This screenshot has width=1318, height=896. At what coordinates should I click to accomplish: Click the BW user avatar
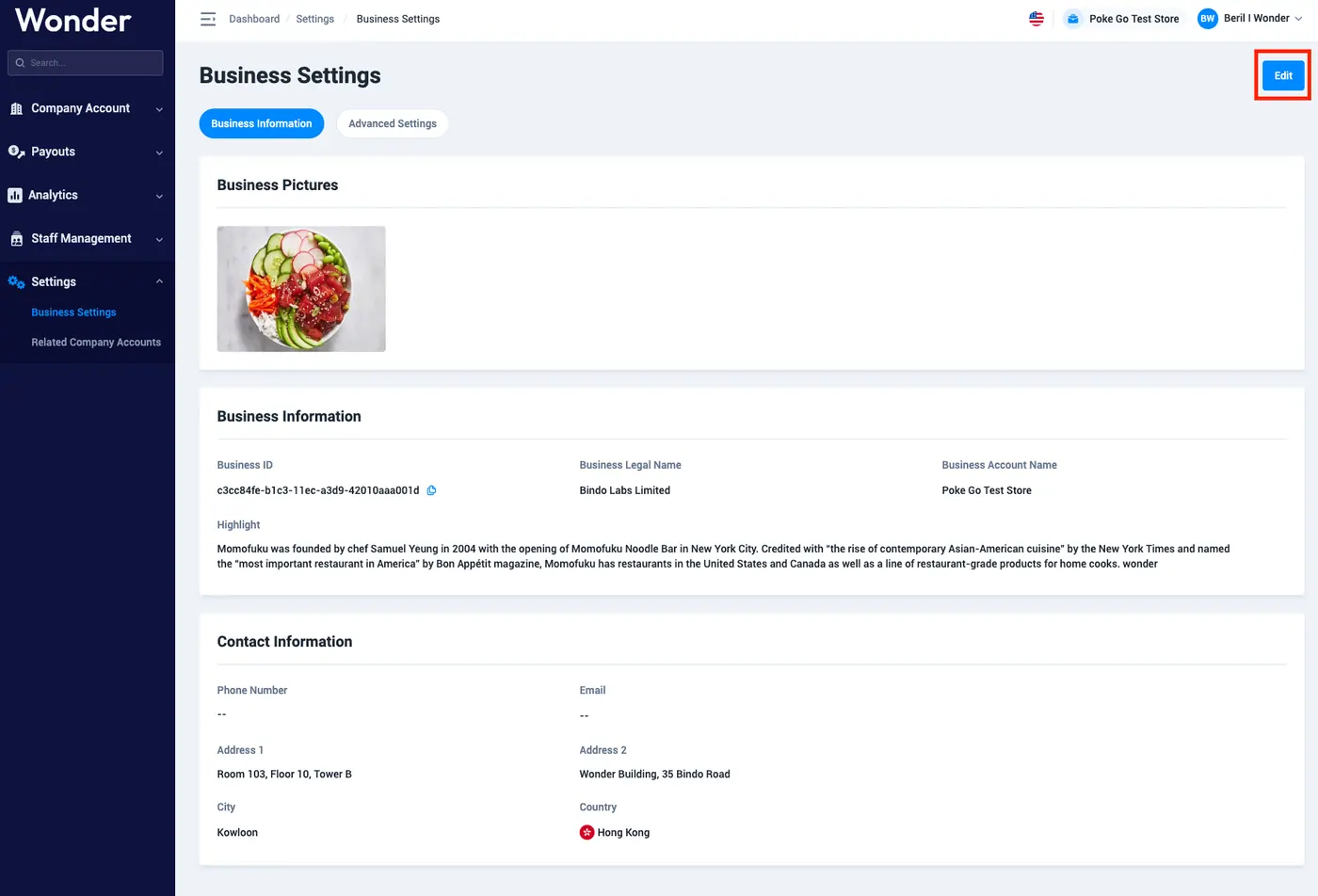(1207, 19)
